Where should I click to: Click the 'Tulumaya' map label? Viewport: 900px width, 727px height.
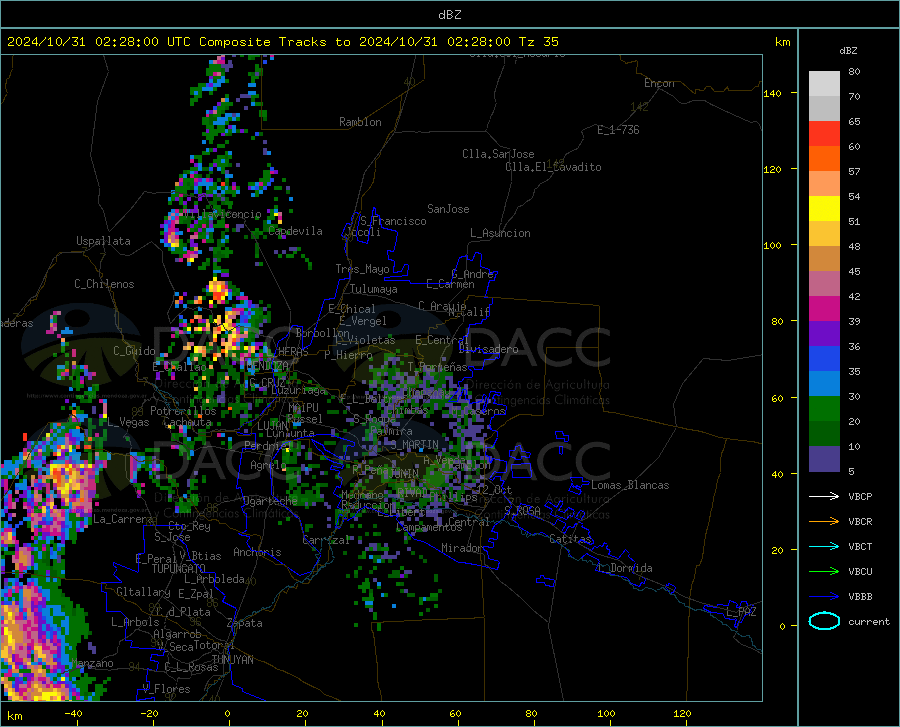point(373,289)
